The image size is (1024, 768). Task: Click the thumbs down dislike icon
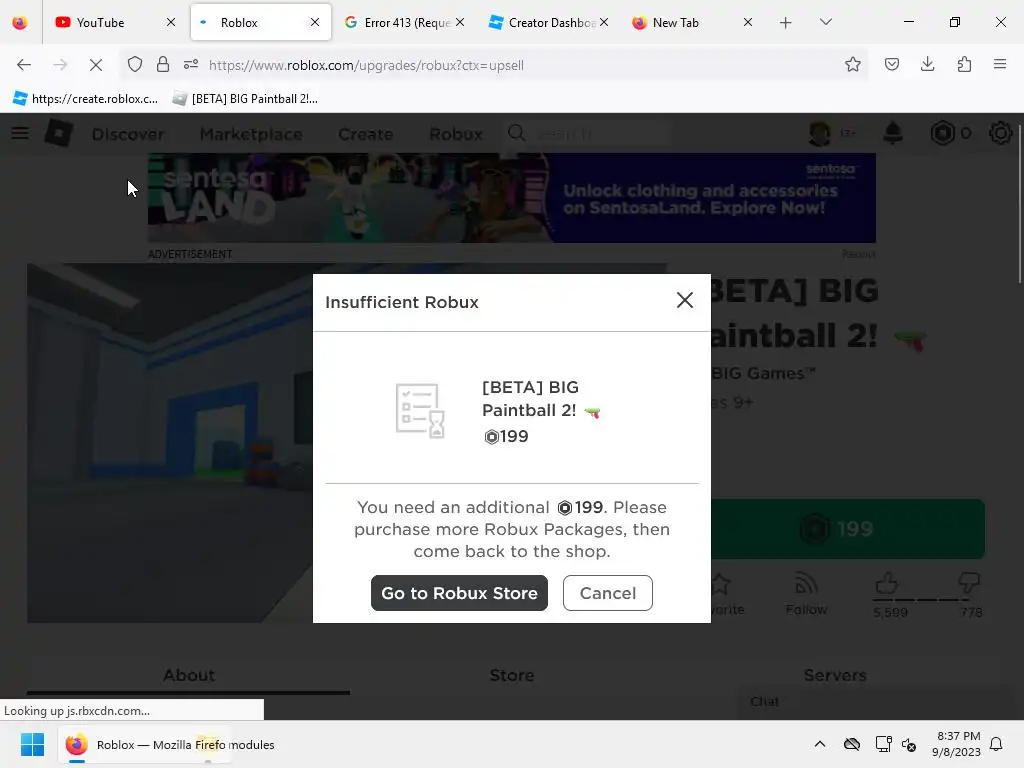pos(969,583)
